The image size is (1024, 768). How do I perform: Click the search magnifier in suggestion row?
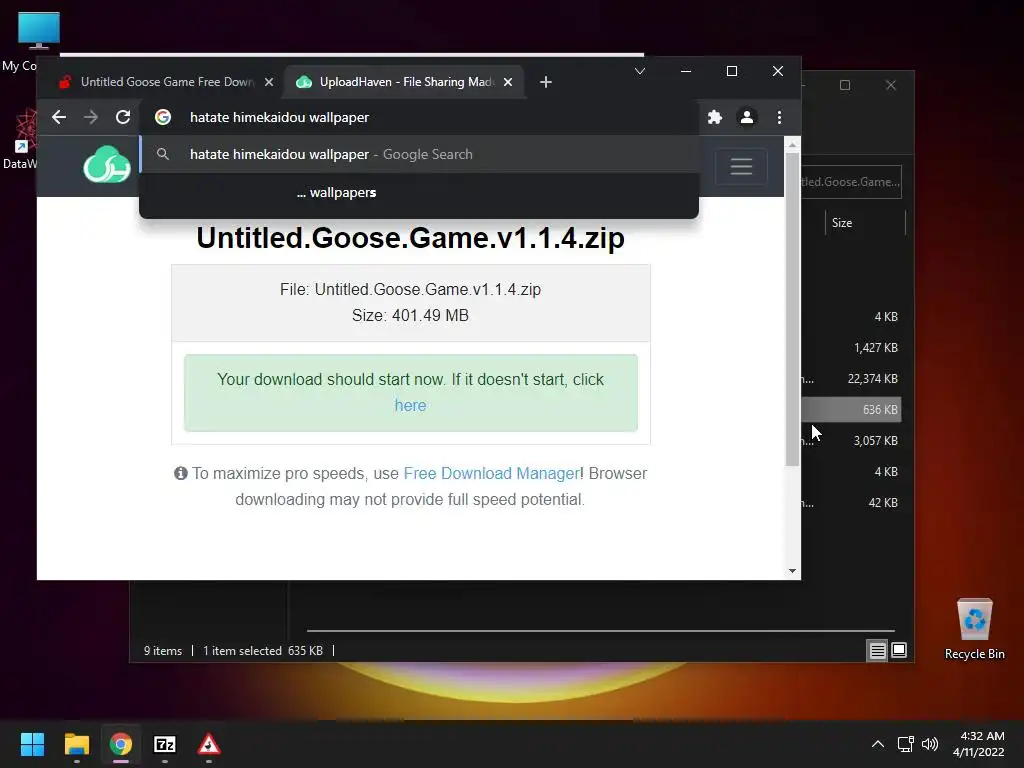pyautogui.click(x=163, y=154)
